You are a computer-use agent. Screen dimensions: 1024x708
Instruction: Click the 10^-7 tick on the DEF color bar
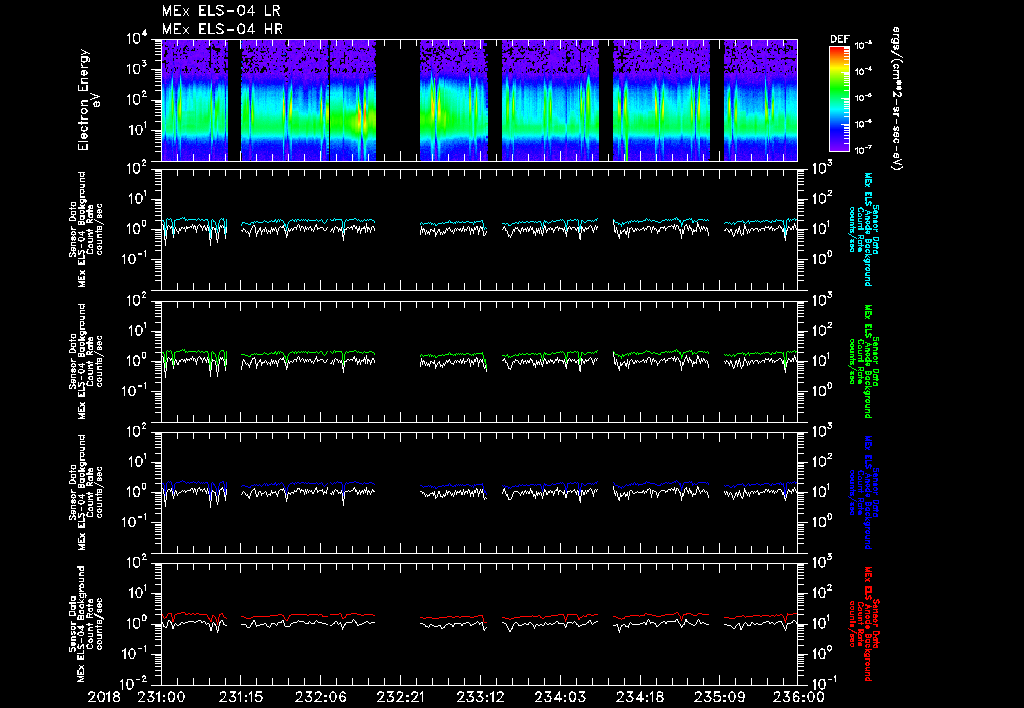click(x=863, y=150)
